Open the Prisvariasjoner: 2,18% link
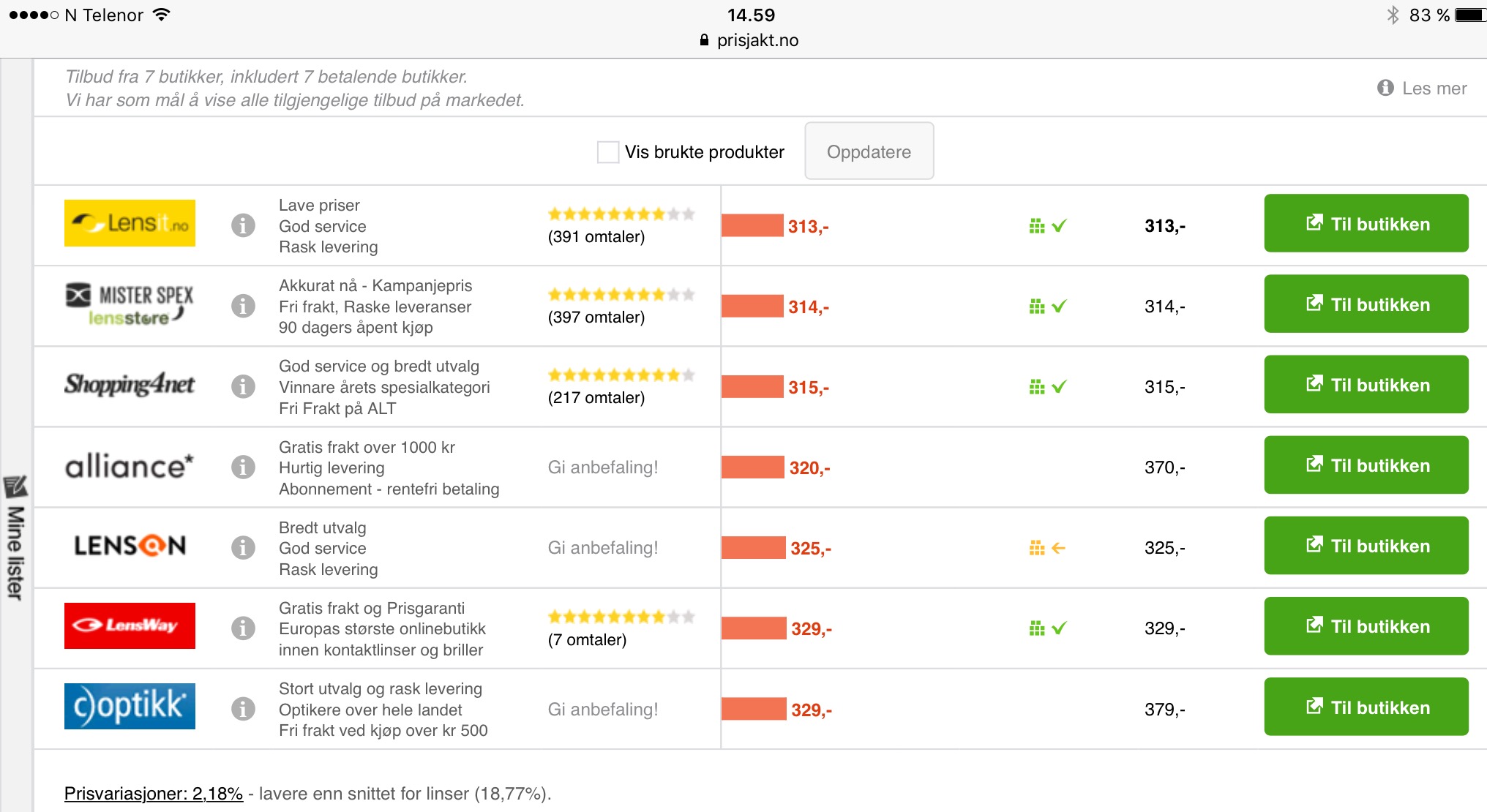Screen dimensions: 1487x812 click(154, 794)
